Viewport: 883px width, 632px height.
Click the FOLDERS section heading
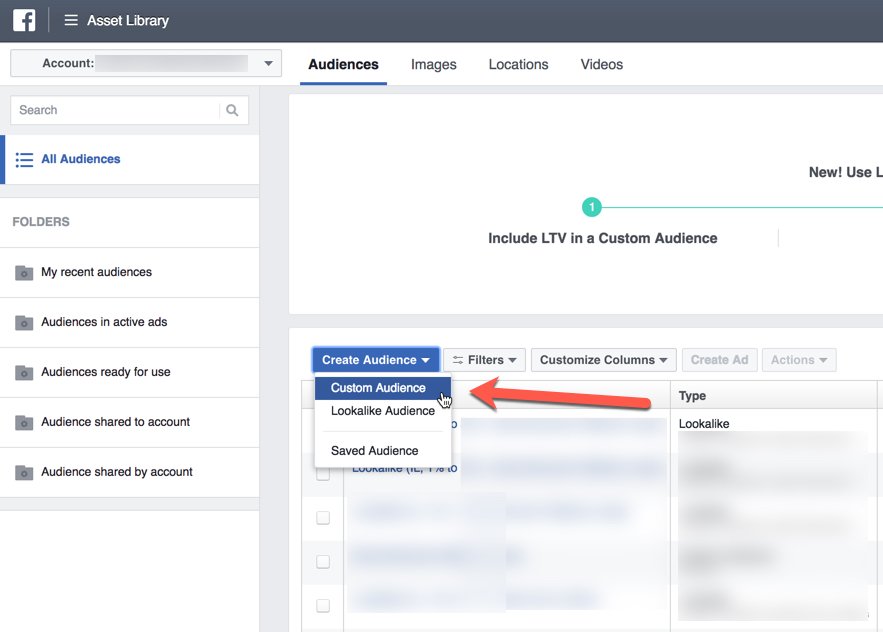point(41,222)
